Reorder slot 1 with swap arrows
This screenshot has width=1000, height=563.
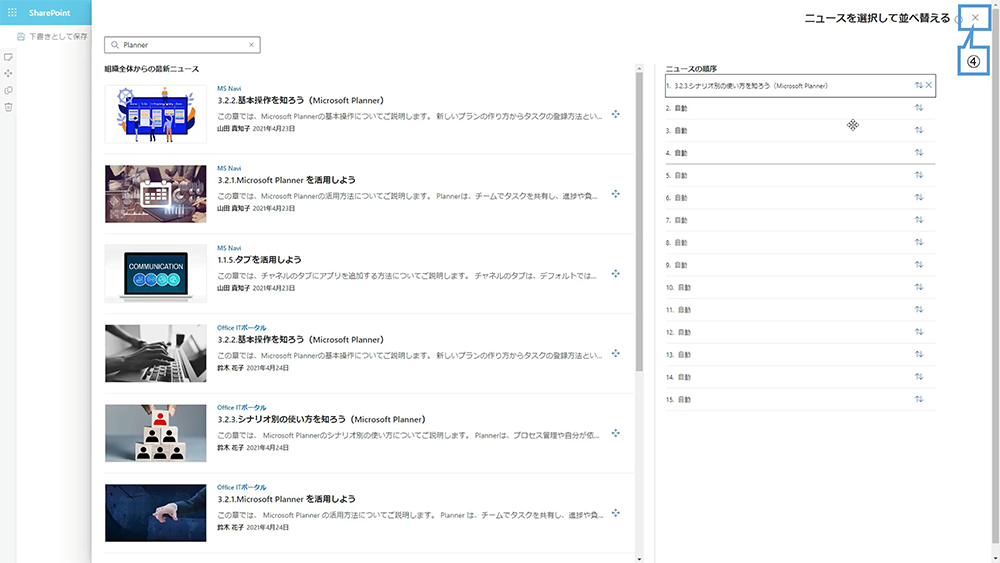918,85
